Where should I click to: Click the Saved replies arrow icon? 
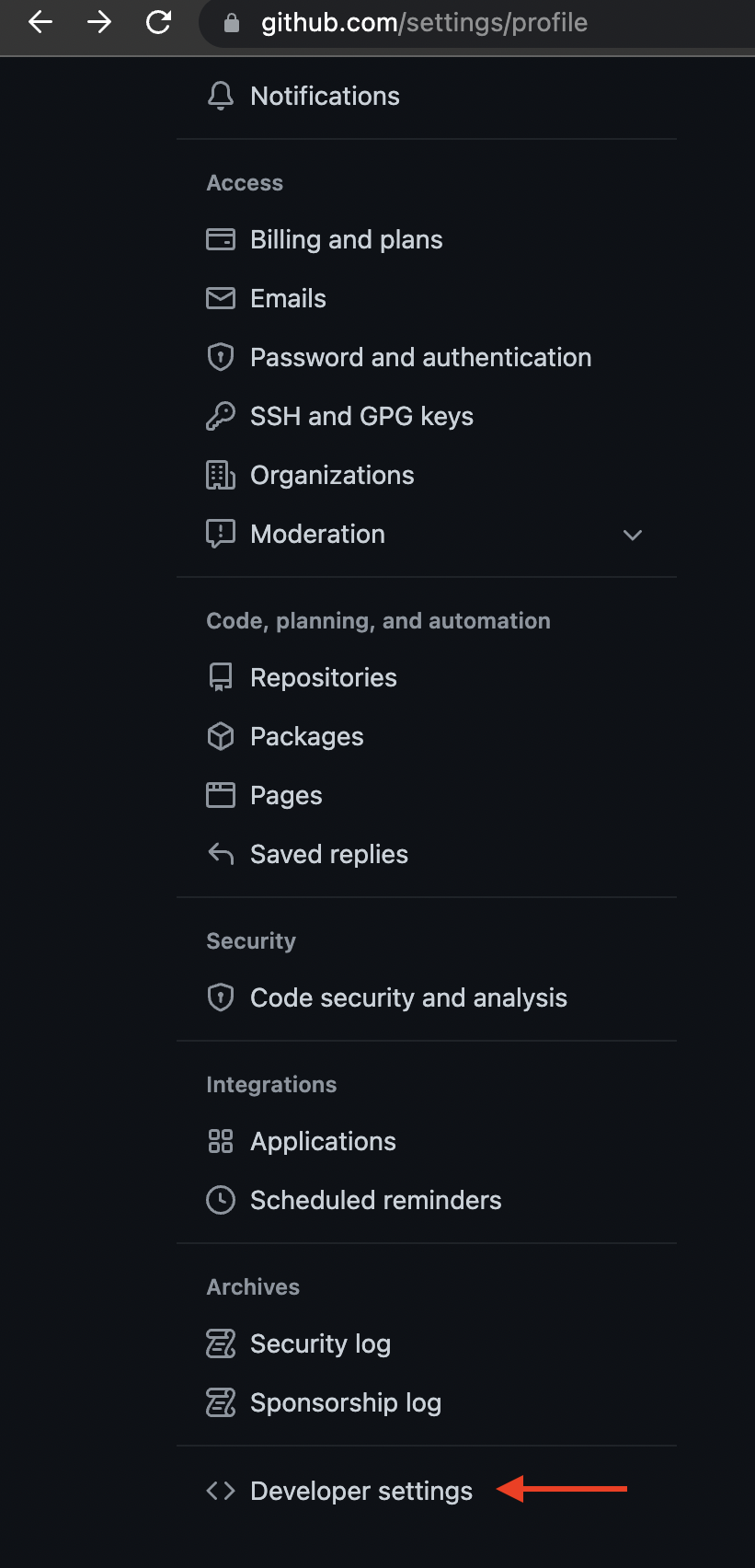click(221, 854)
